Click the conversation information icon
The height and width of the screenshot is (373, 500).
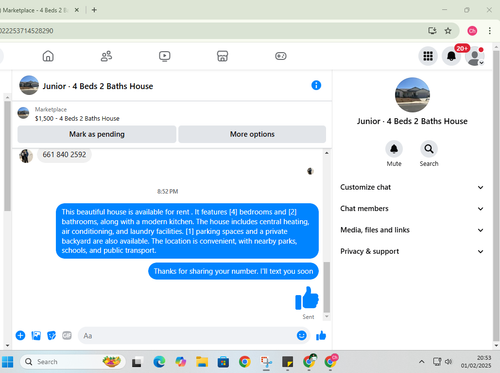[x=316, y=85]
